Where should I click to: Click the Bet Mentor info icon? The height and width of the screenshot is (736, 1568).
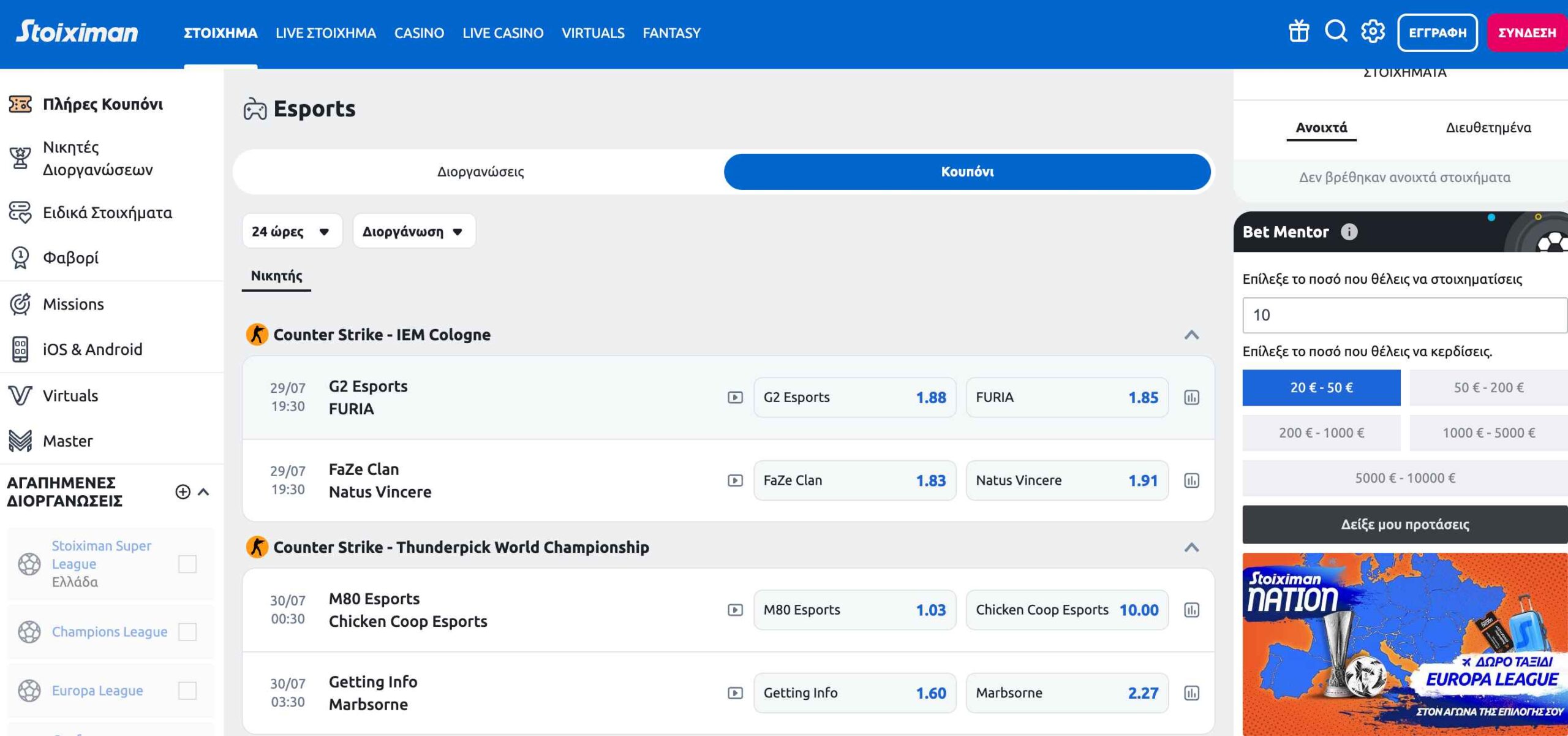pos(1349,232)
